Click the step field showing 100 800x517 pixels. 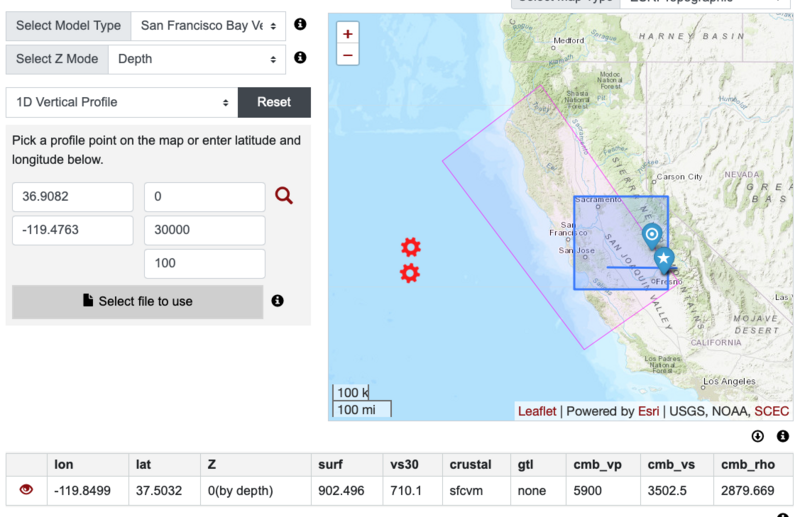click(x=205, y=263)
